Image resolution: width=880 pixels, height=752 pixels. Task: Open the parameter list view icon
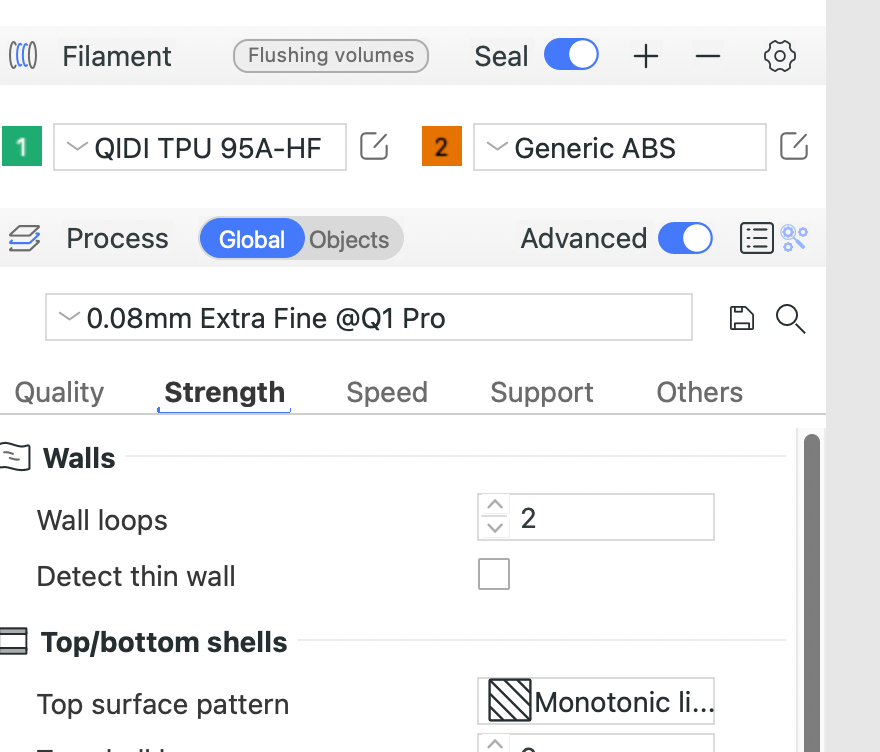(756, 238)
